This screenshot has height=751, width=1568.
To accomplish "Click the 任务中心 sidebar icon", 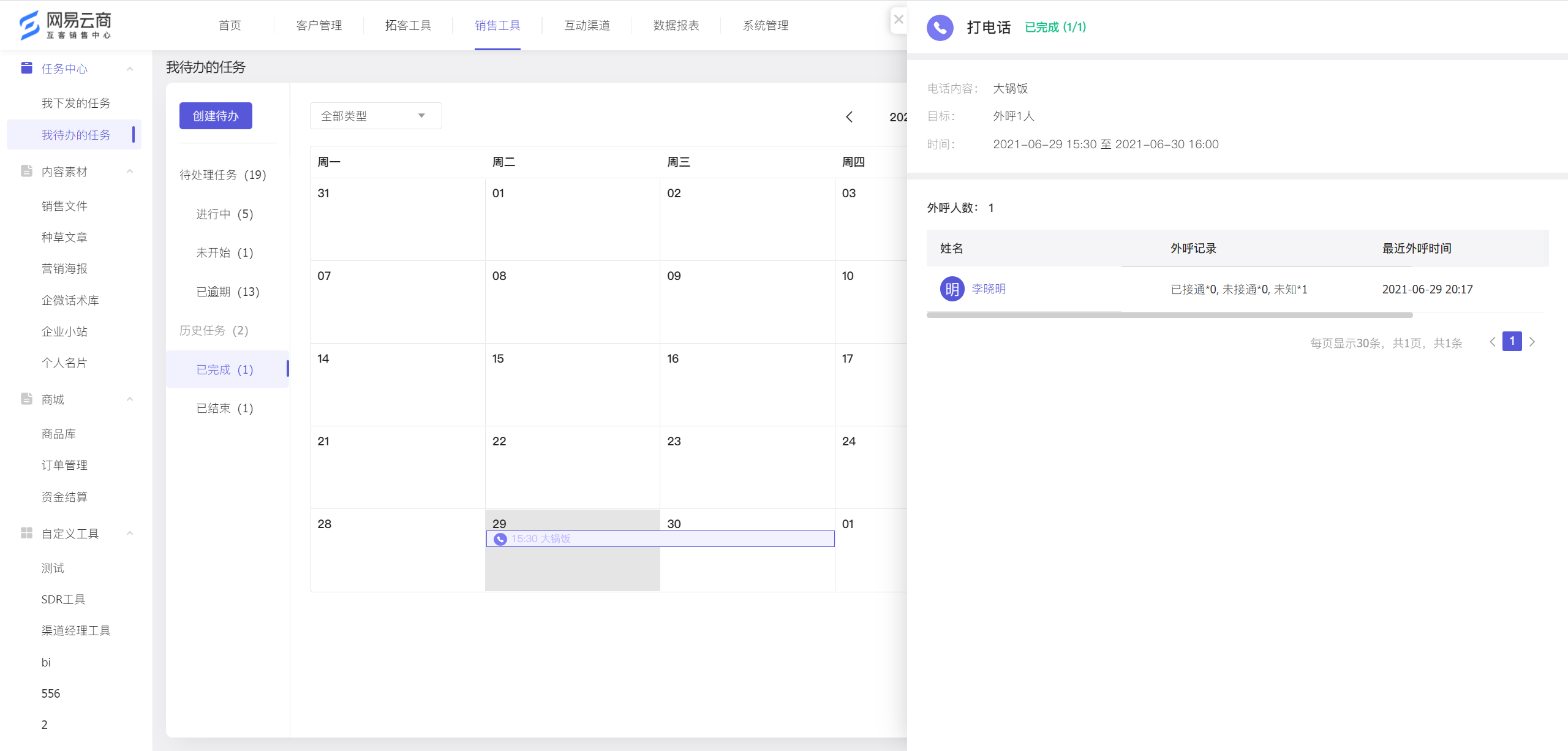I will coord(26,68).
